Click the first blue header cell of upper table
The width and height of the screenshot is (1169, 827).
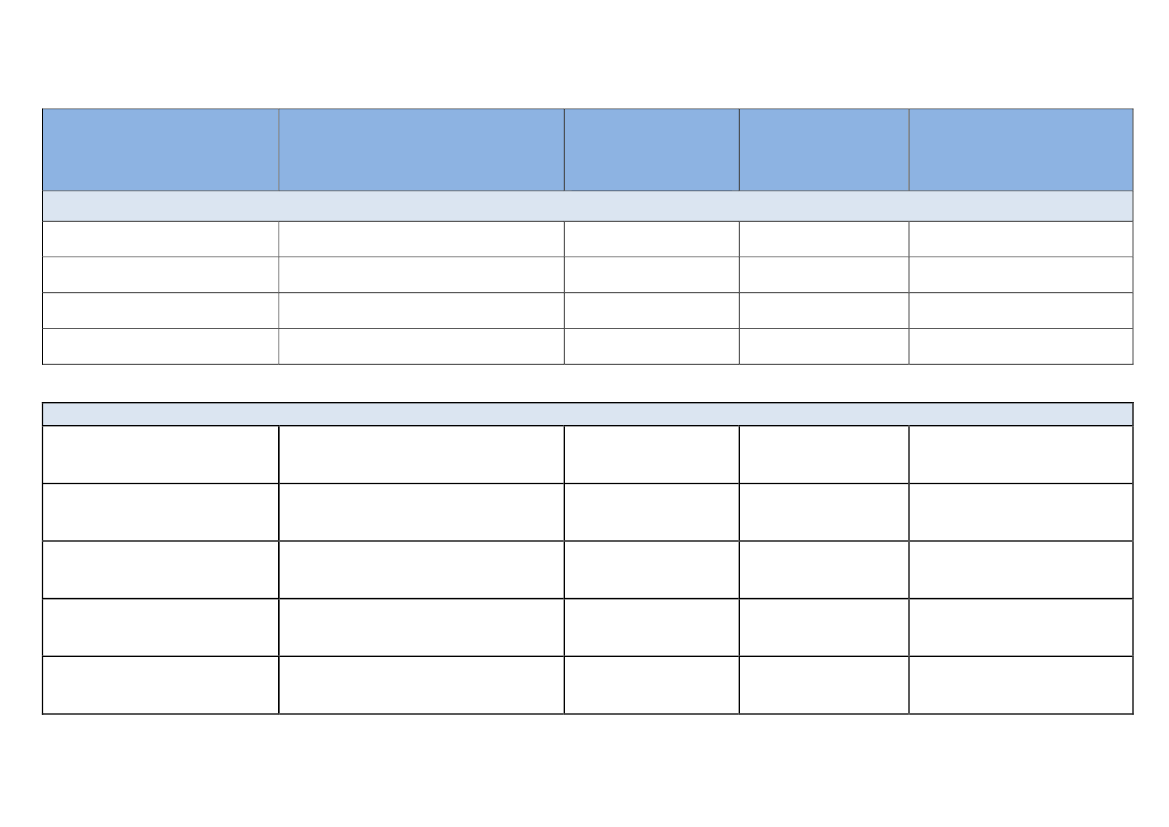(x=161, y=150)
